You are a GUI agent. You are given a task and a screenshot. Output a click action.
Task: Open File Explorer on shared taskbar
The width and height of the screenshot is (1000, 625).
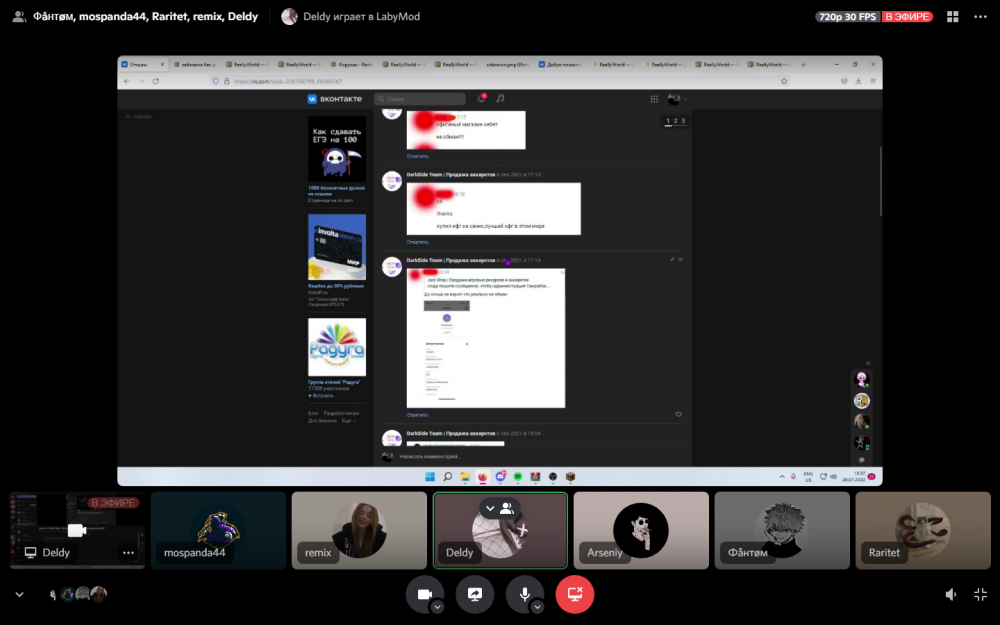pyautogui.click(x=465, y=476)
